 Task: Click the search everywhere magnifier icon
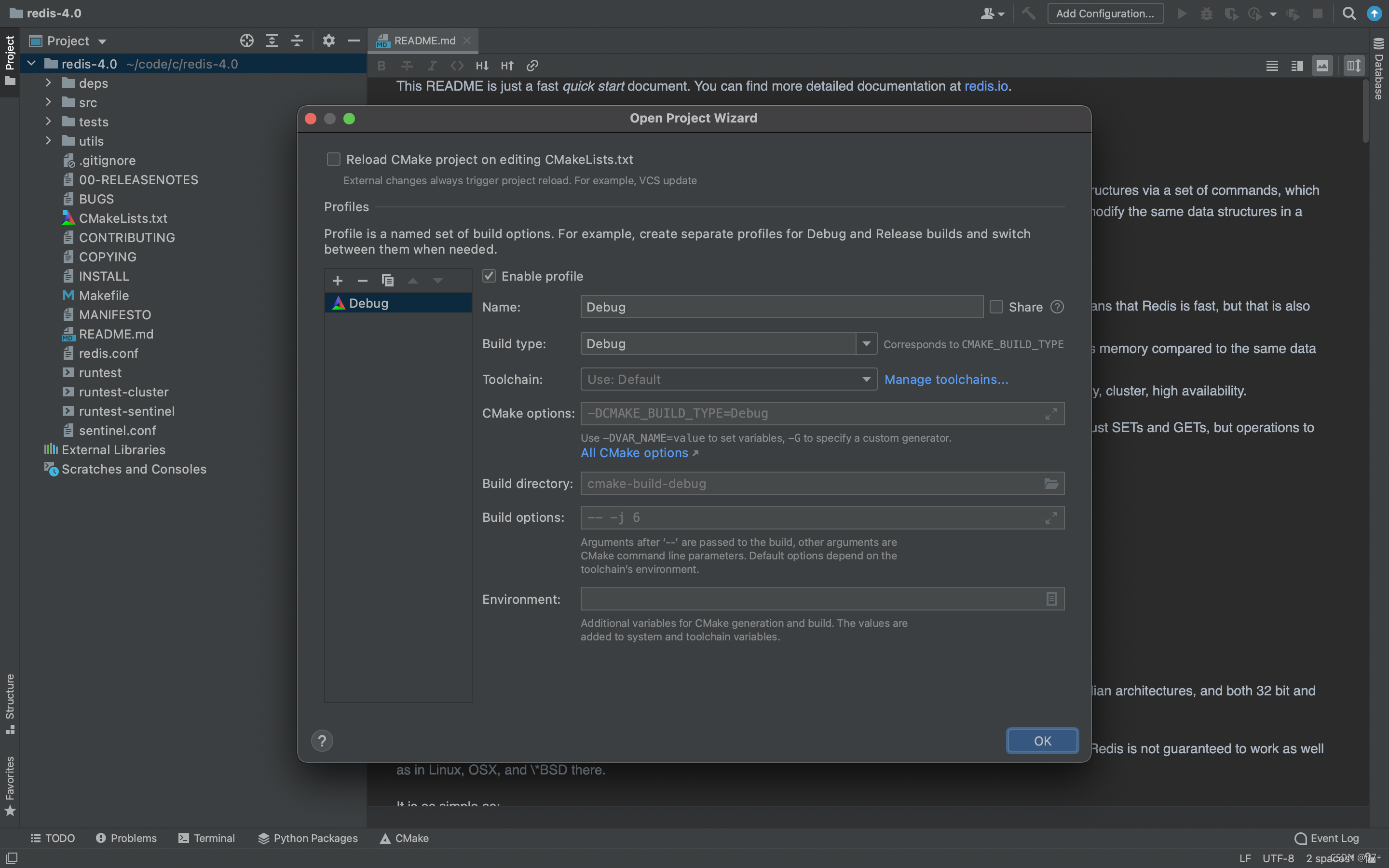point(1349,13)
